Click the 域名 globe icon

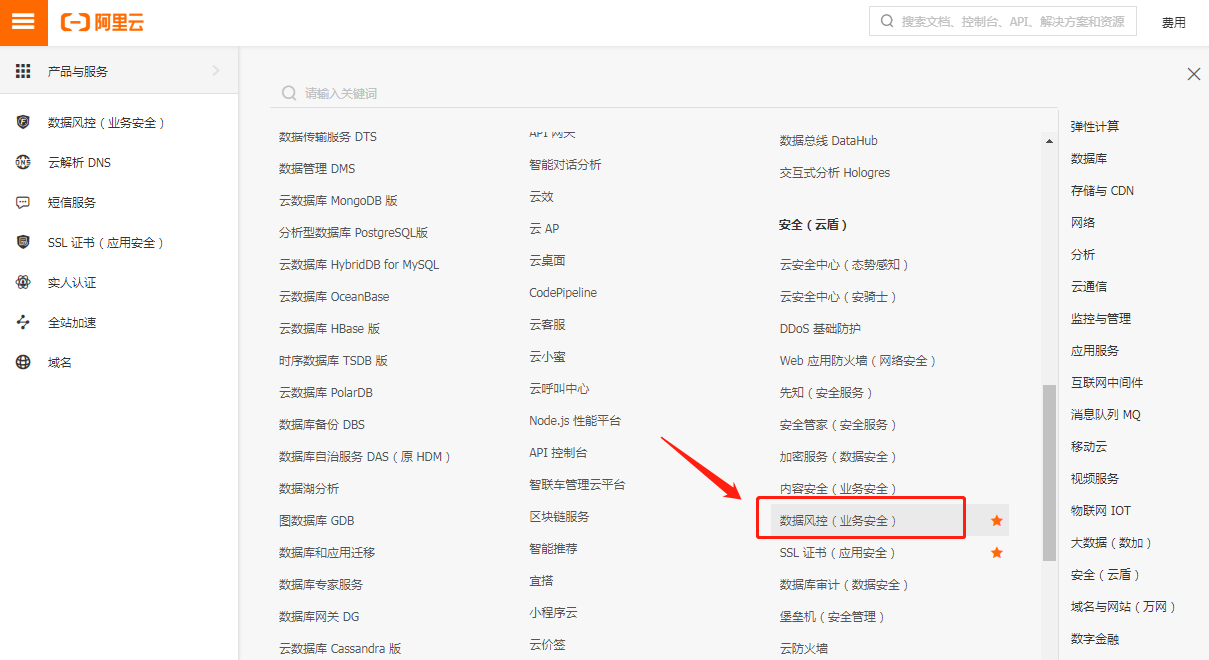(x=23, y=362)
